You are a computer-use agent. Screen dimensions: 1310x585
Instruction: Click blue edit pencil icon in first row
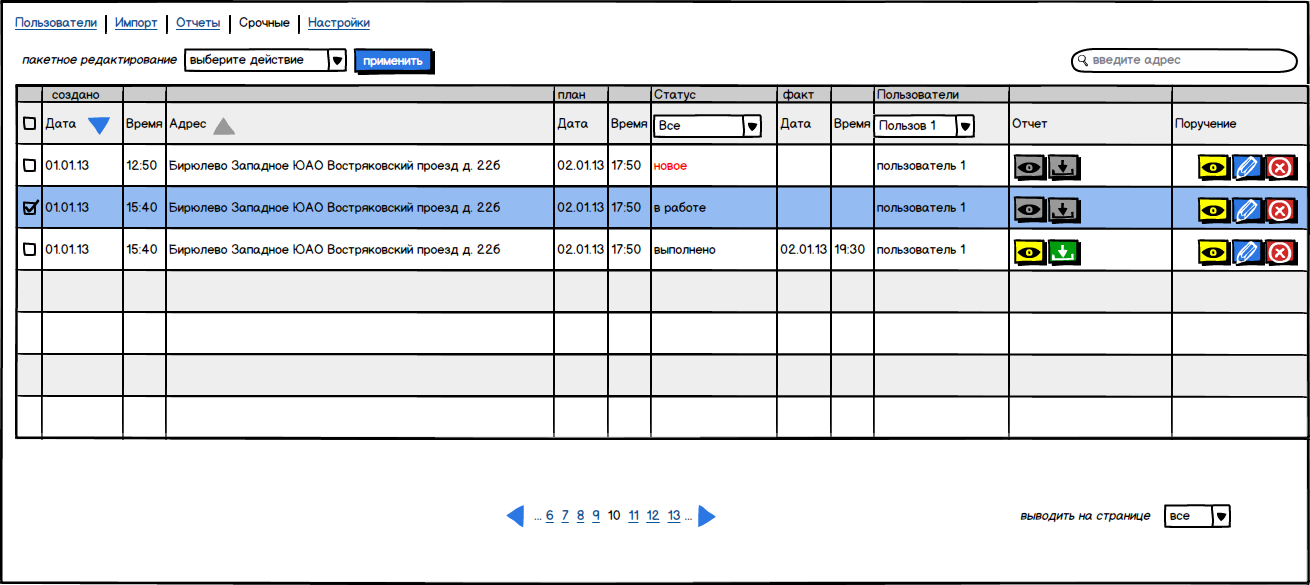tap(1246, 167)
